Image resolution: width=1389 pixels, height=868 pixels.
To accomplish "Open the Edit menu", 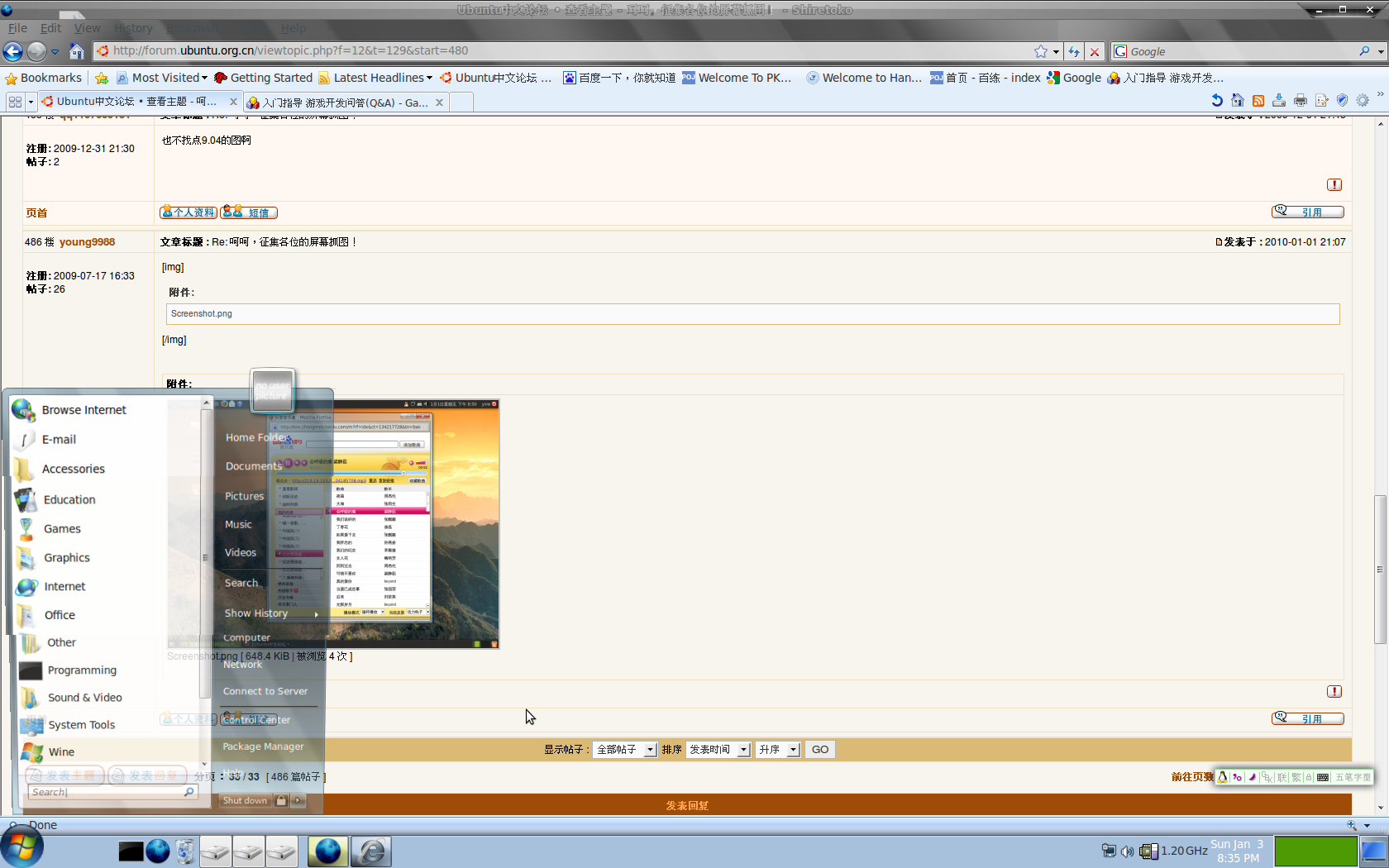I will (50, 28).
